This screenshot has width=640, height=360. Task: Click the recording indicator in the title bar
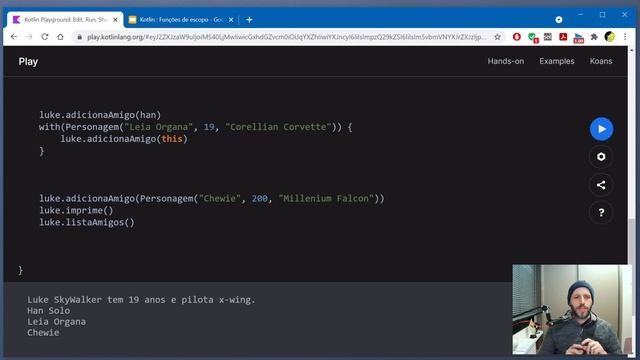tap(559, 20)
